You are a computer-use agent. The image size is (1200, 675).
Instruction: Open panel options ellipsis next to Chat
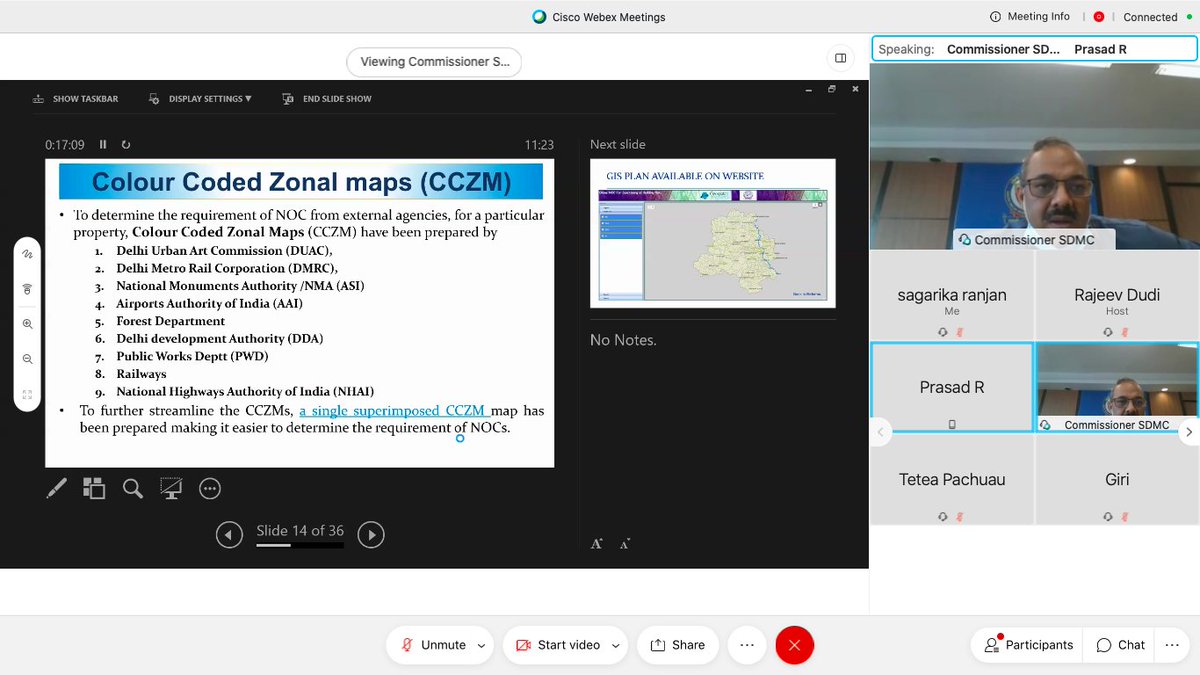click(x=1172, y=645)
